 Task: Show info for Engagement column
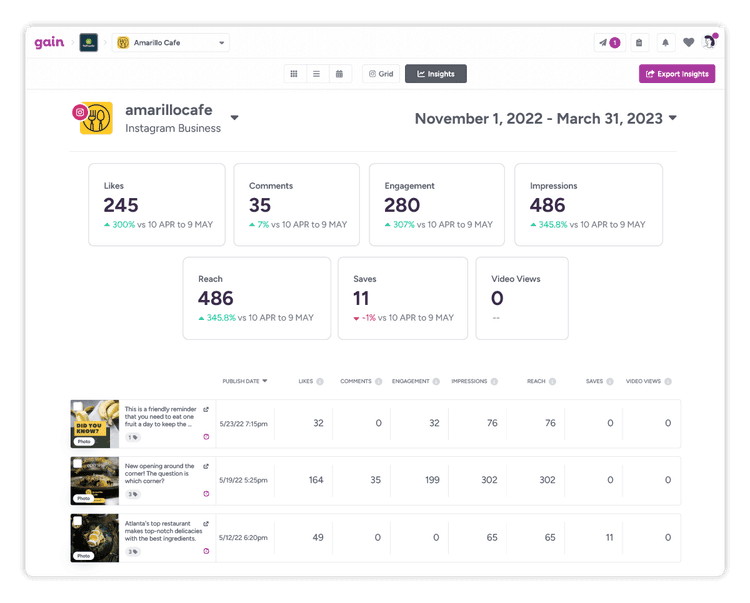click(x=436, y=381)
